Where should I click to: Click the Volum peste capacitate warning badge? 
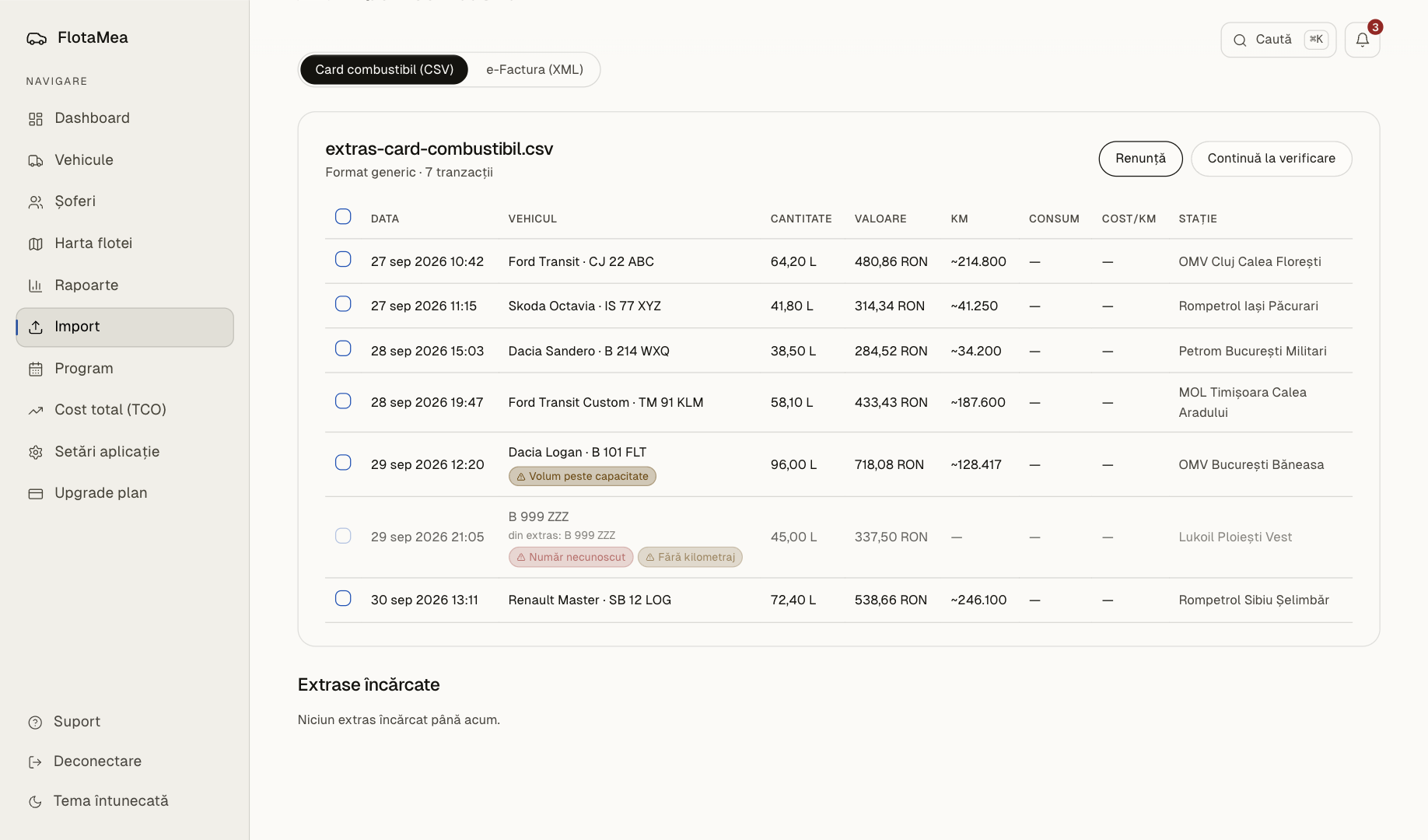click(582, 476)
